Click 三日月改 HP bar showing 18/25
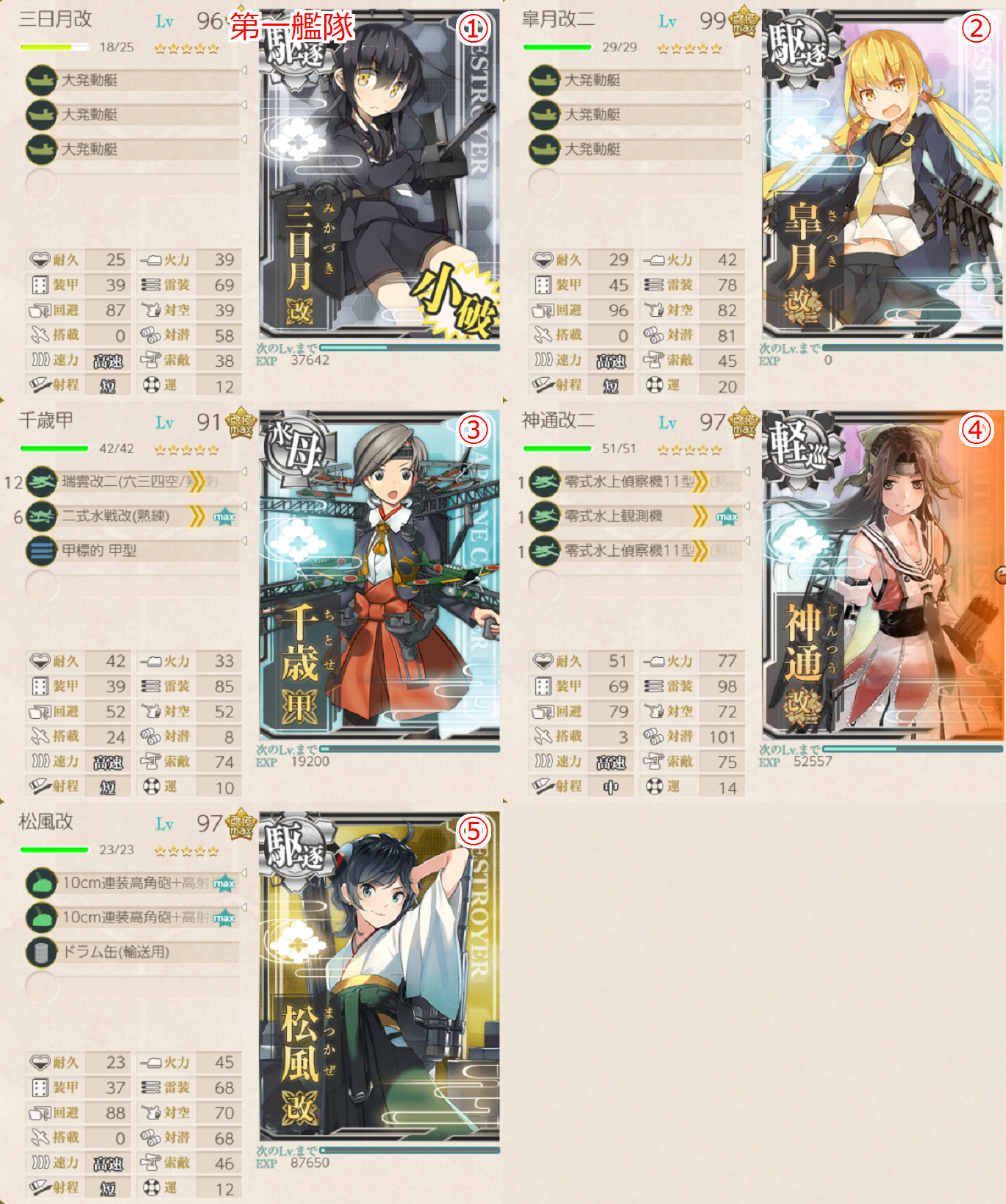The width and height of the screenshot is (1006, 1204). point(55,47)
